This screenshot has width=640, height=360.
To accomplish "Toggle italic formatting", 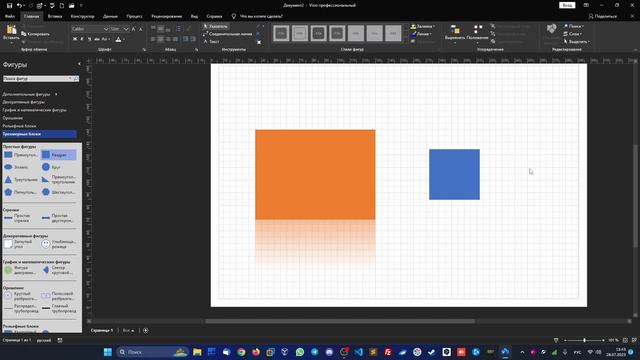I will coord(82,39).
